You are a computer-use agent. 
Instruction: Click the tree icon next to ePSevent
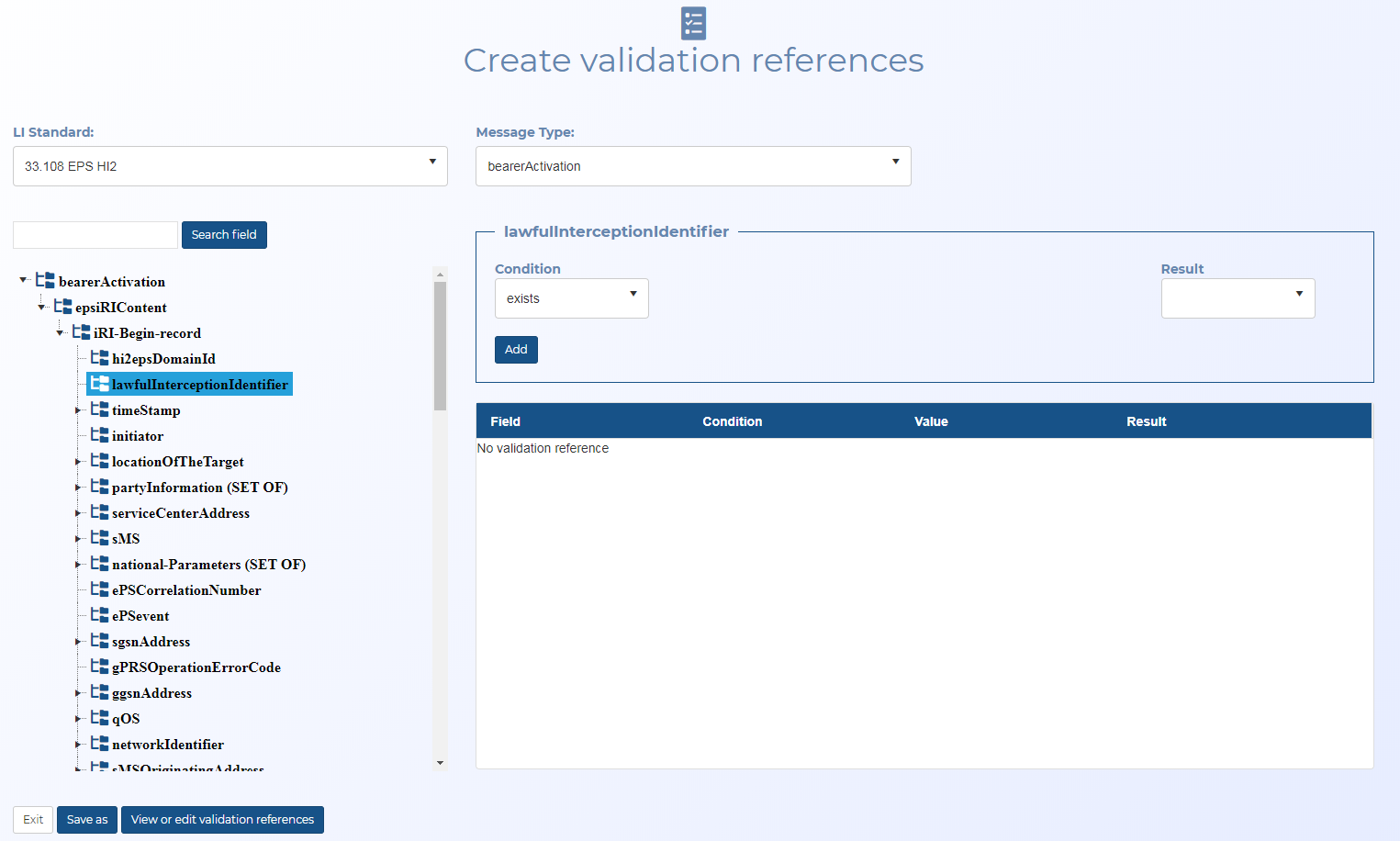(100, 615)
